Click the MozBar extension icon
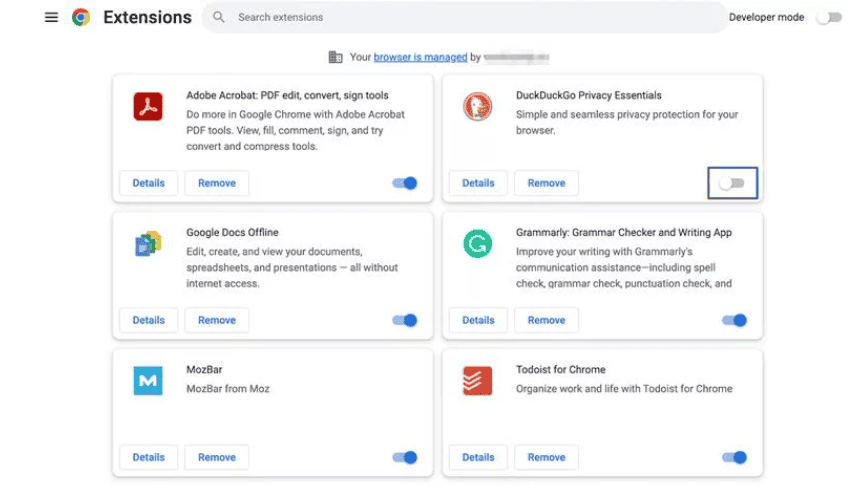849x486 pixels. 148,380
